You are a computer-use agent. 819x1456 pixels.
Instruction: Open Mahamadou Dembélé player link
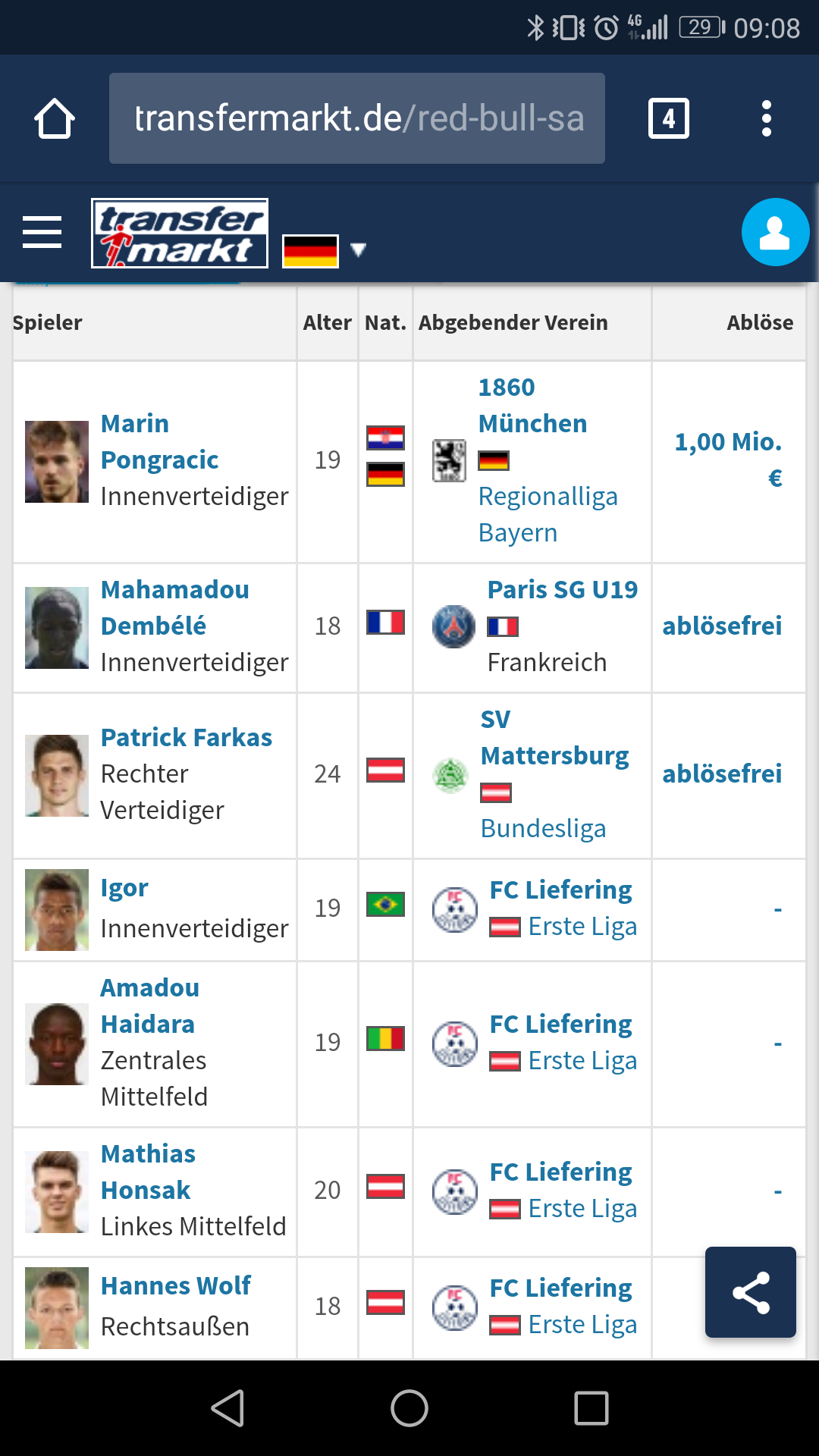[175, 607]
